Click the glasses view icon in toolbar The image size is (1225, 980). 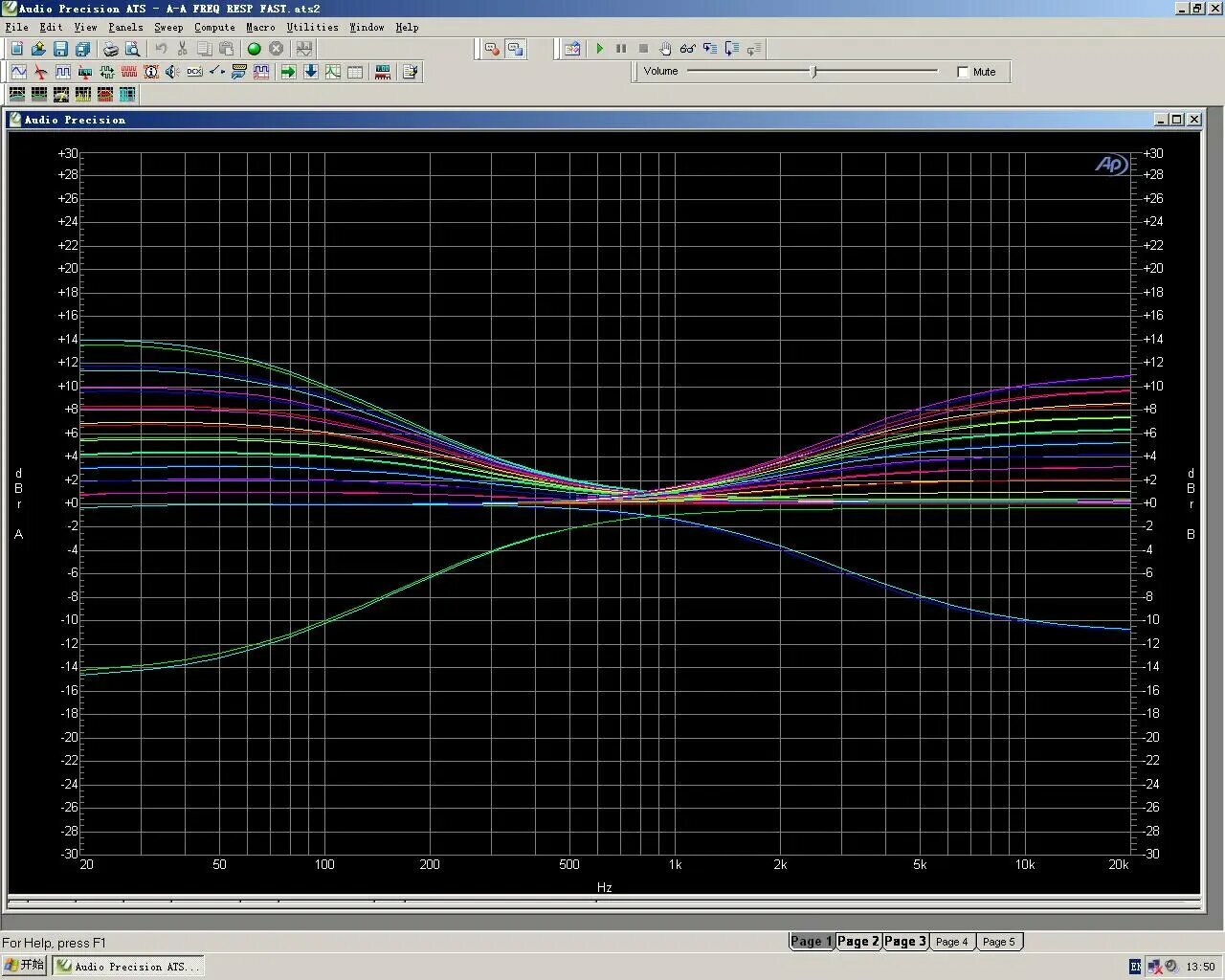(687, 49)
